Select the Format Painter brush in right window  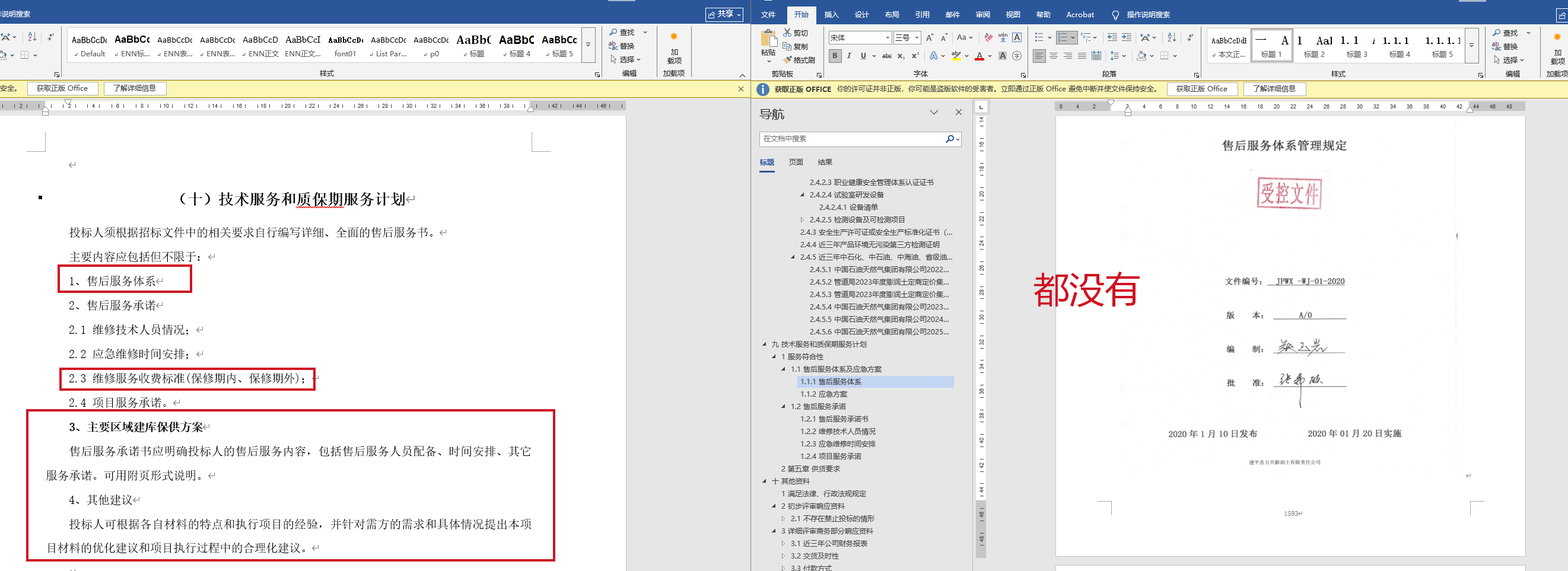pyautogui.click(x=799, y=60)
